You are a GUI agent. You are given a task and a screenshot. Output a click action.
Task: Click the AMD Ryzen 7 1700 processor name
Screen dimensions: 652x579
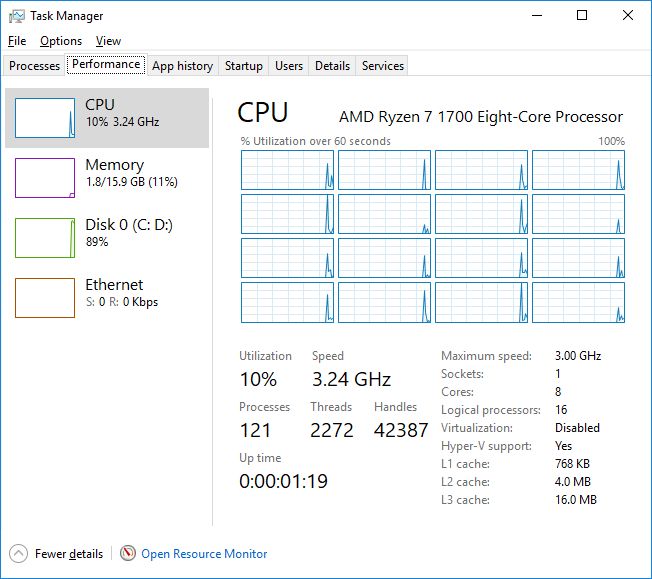[x=481, y=116]
